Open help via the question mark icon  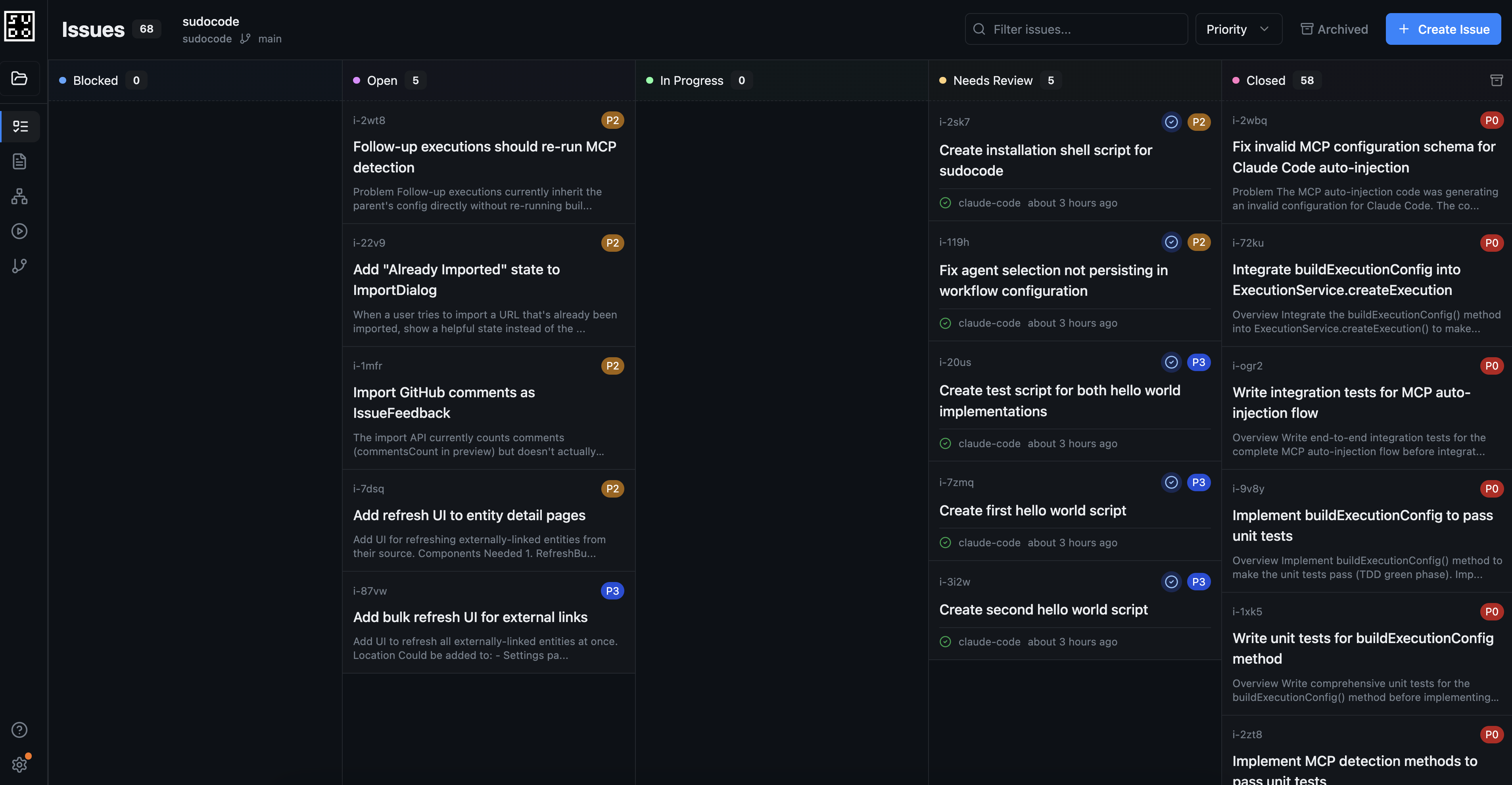19,729
